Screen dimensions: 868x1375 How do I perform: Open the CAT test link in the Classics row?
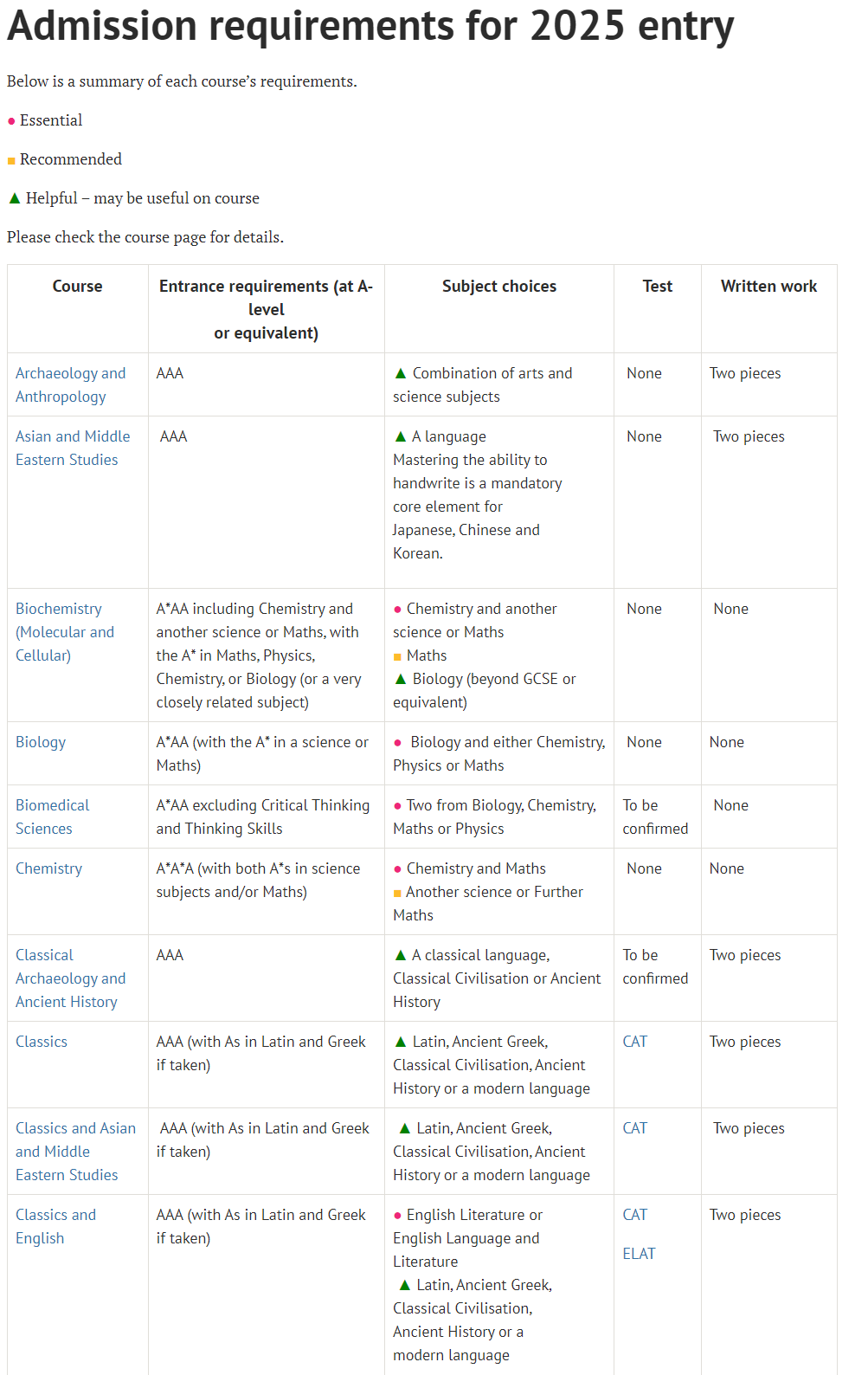point(634,1042)
